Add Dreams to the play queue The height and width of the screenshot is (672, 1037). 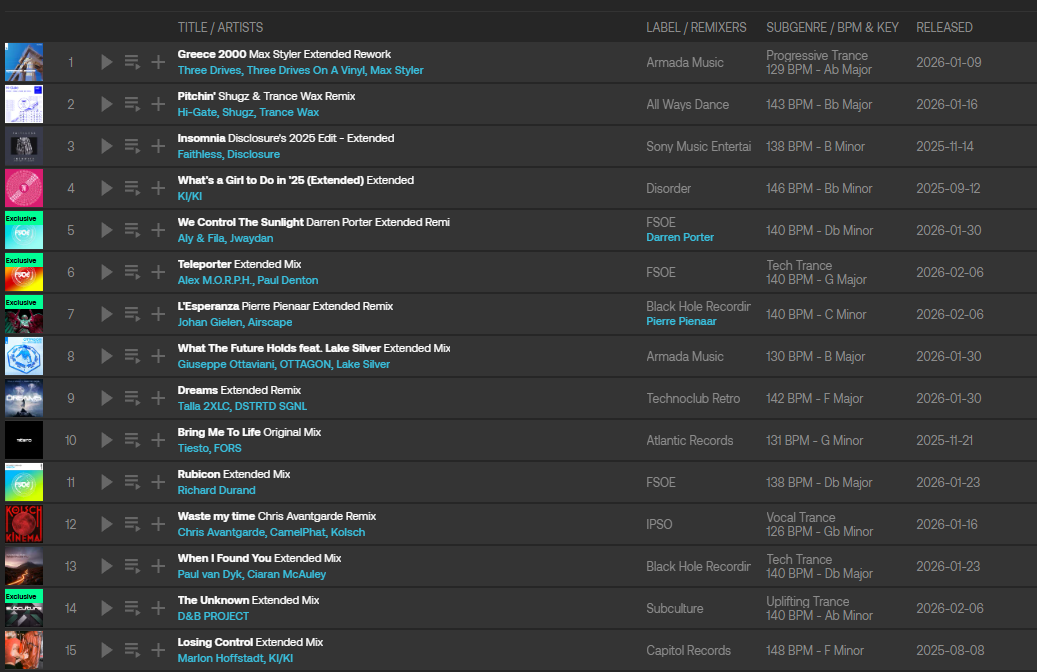[132, 398]
